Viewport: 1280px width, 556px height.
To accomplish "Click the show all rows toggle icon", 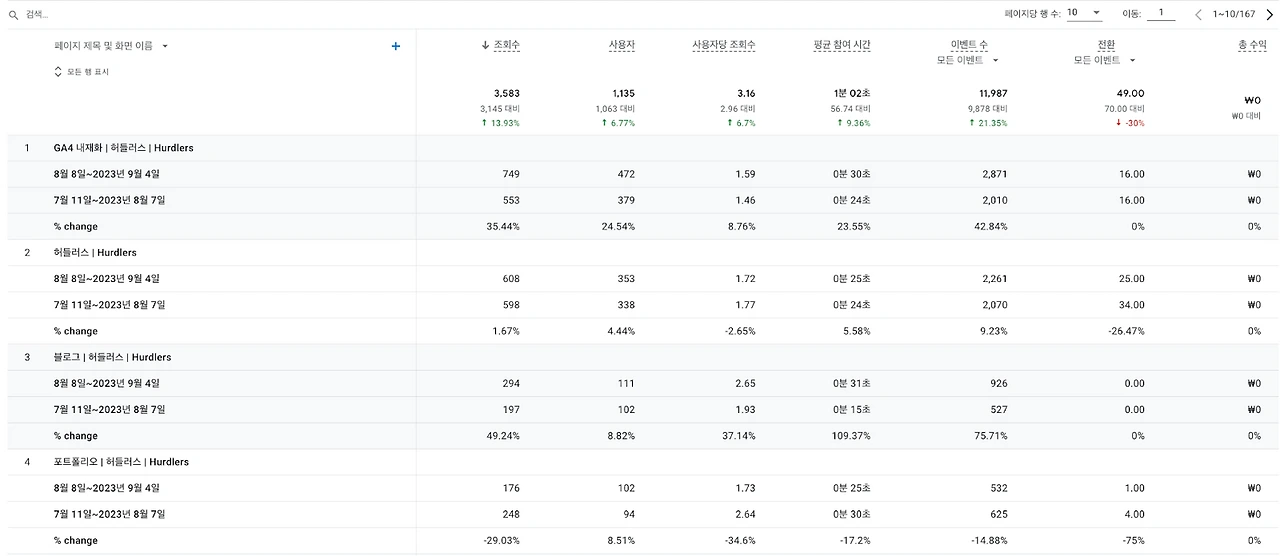I will pos(58,72).
